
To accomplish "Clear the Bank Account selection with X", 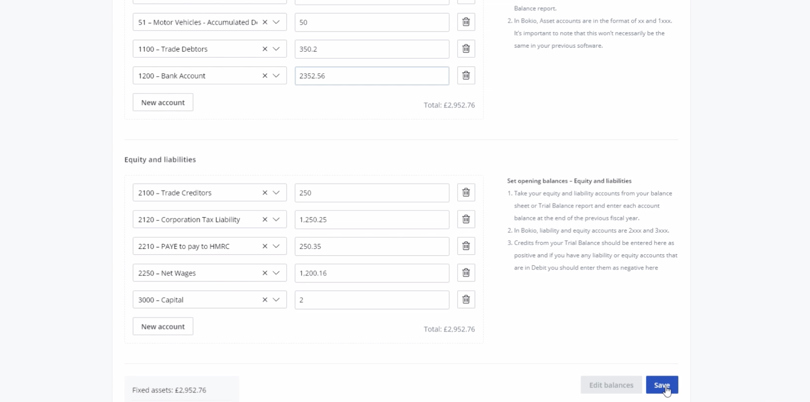I will pyautogui.click(x=265, y=76).
